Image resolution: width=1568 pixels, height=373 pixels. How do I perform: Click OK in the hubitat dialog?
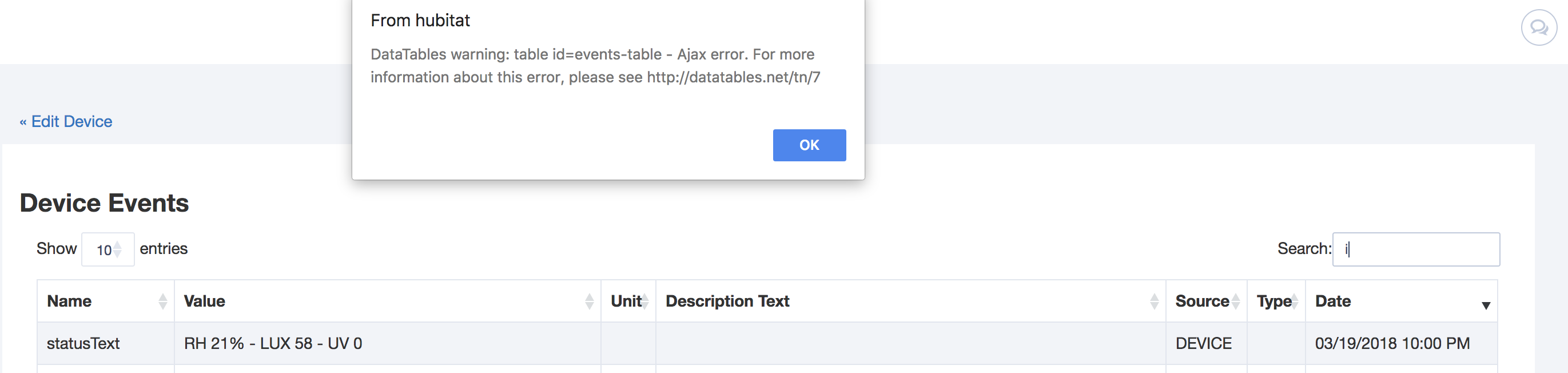tap(809, 145)
